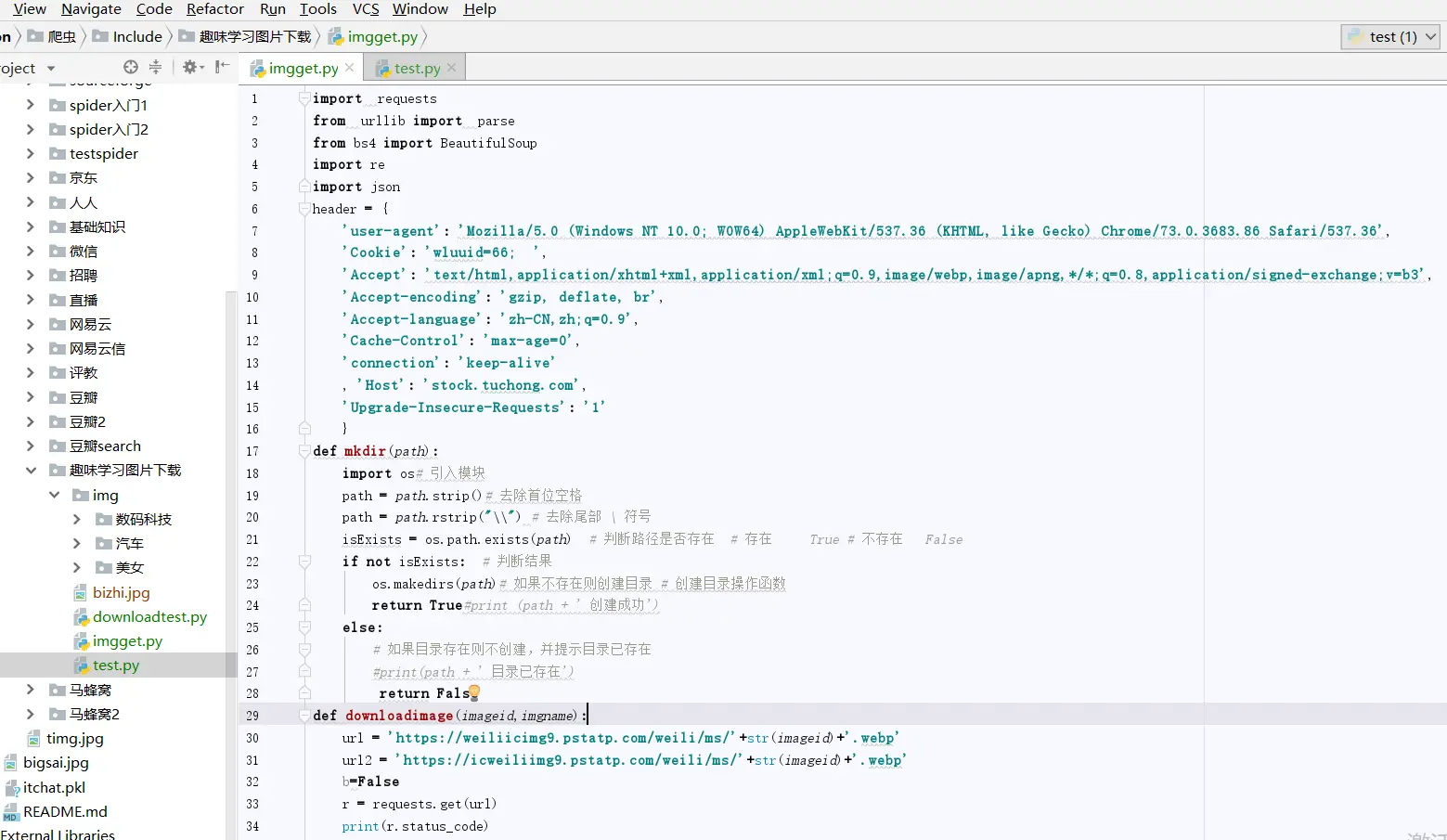Expand the spider入门1 folder
Image resolution: width=1447 pixels, height=840 pixels.
tap(31, 105)
